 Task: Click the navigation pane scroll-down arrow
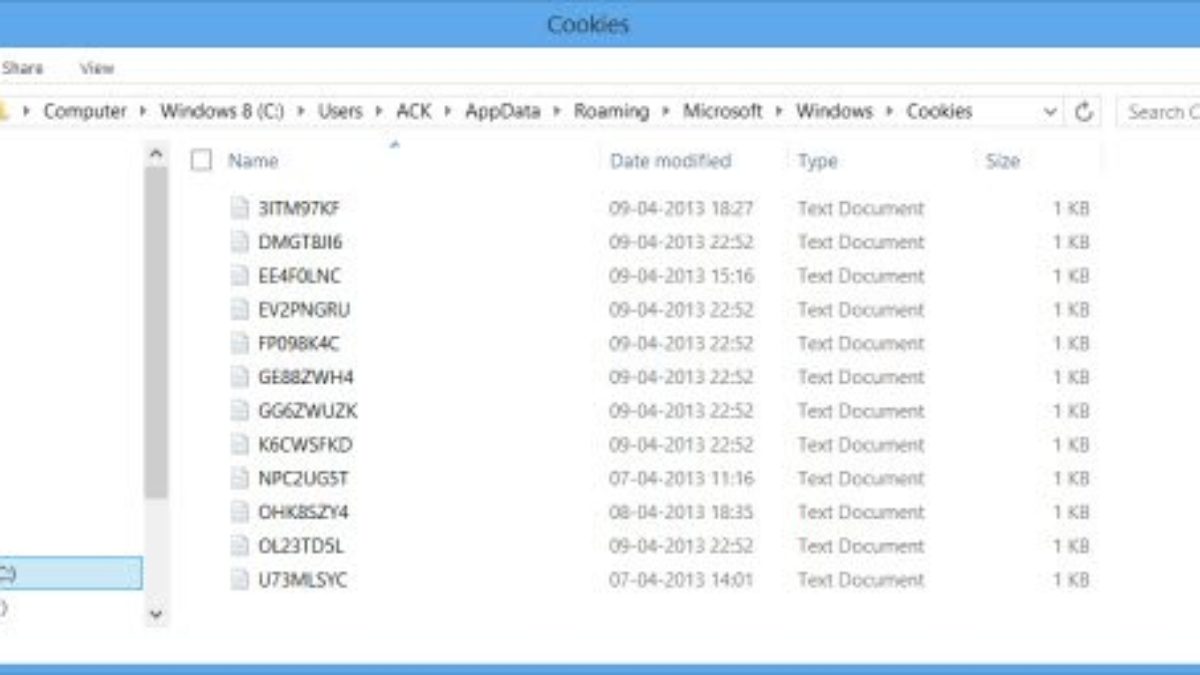156,614
